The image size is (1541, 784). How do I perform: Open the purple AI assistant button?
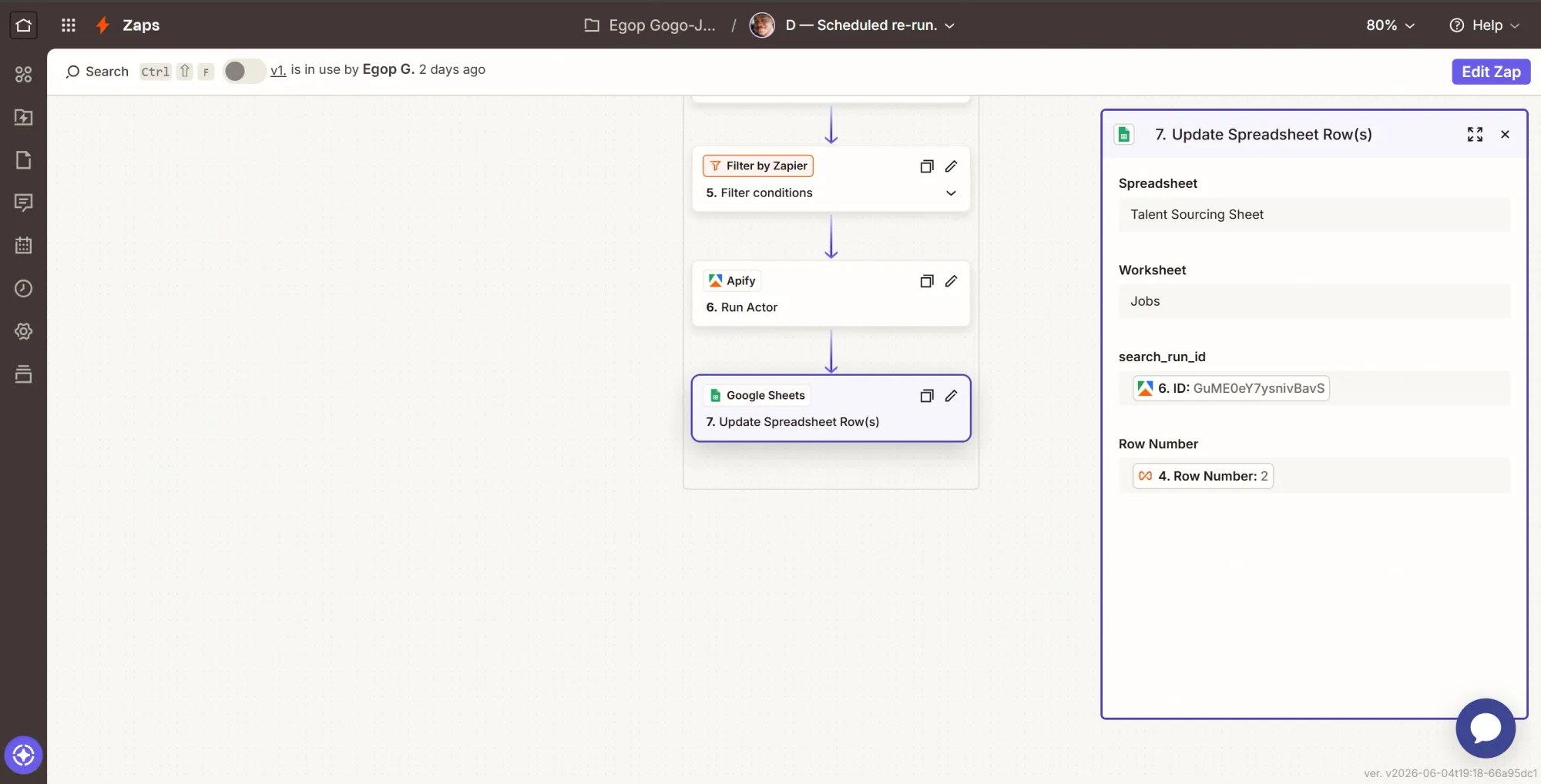(23, 756)
